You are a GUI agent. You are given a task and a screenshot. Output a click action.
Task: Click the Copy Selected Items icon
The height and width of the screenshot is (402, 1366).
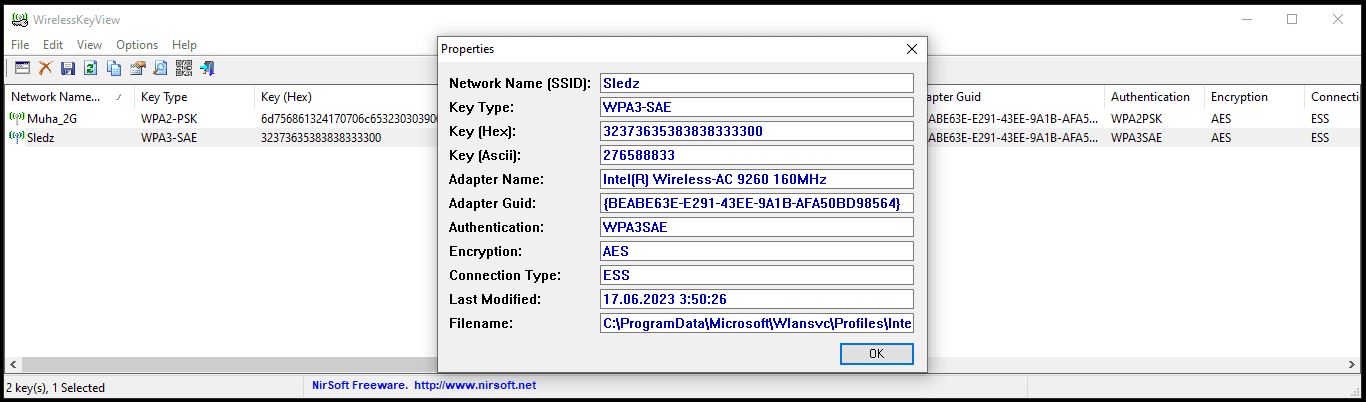pos(114,68)
